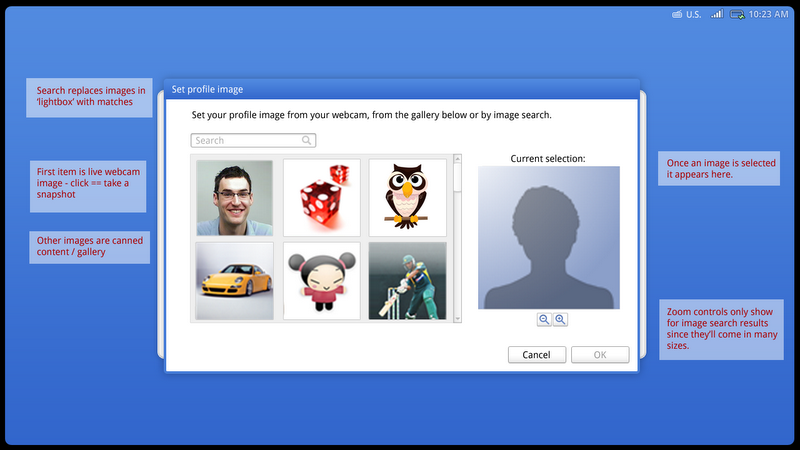Click the 'Current selection:' label

tap(548, 159)
